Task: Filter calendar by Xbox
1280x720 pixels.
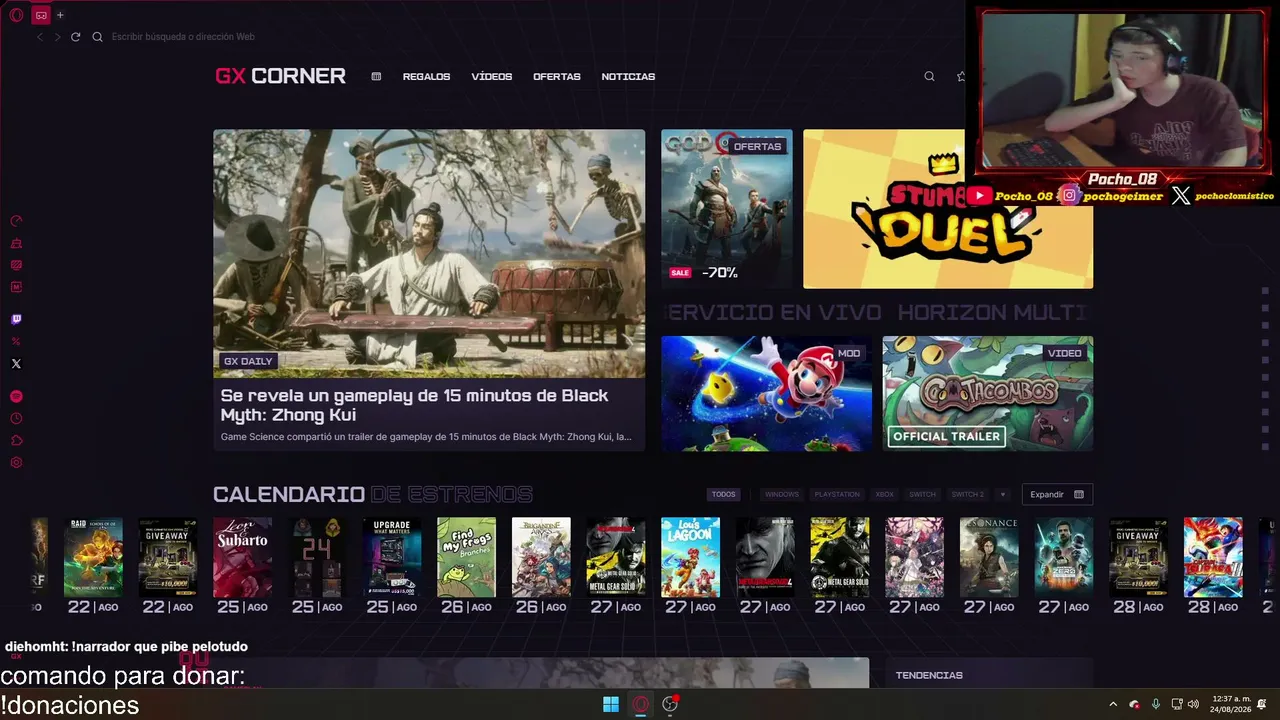Action: point(884,494)
